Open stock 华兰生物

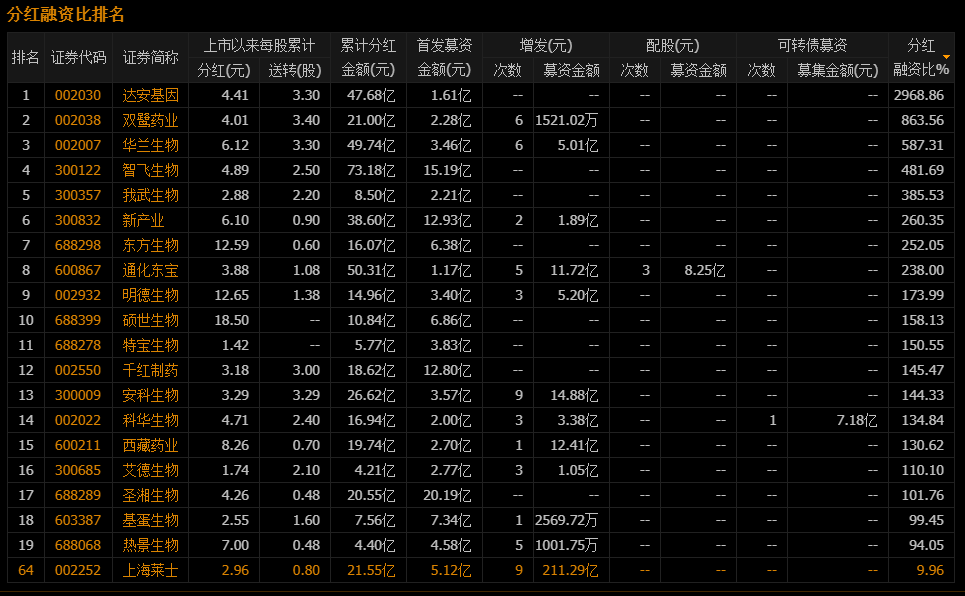tap(150, 145)
